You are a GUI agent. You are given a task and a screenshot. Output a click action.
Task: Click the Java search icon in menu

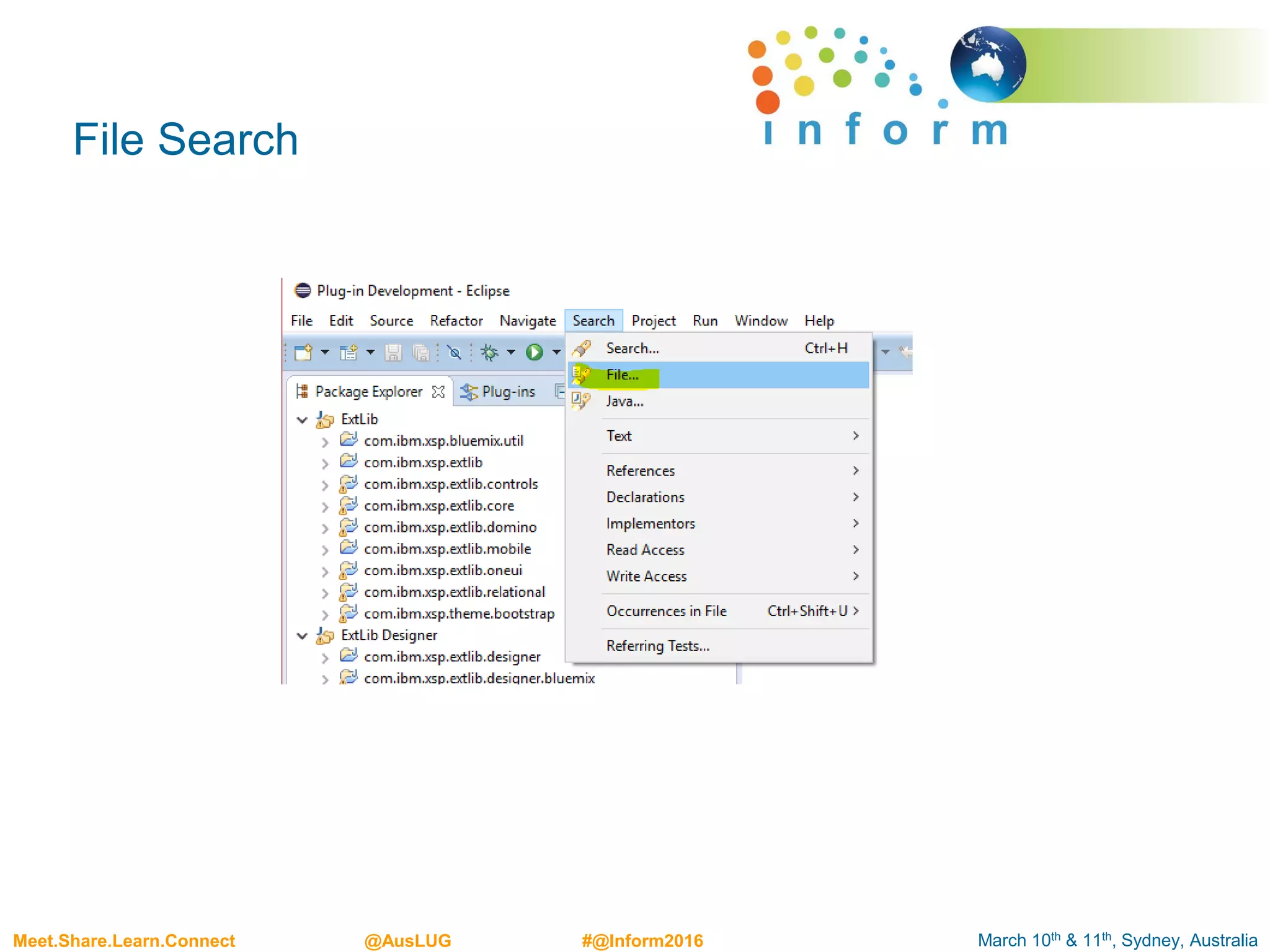[580, 401]
